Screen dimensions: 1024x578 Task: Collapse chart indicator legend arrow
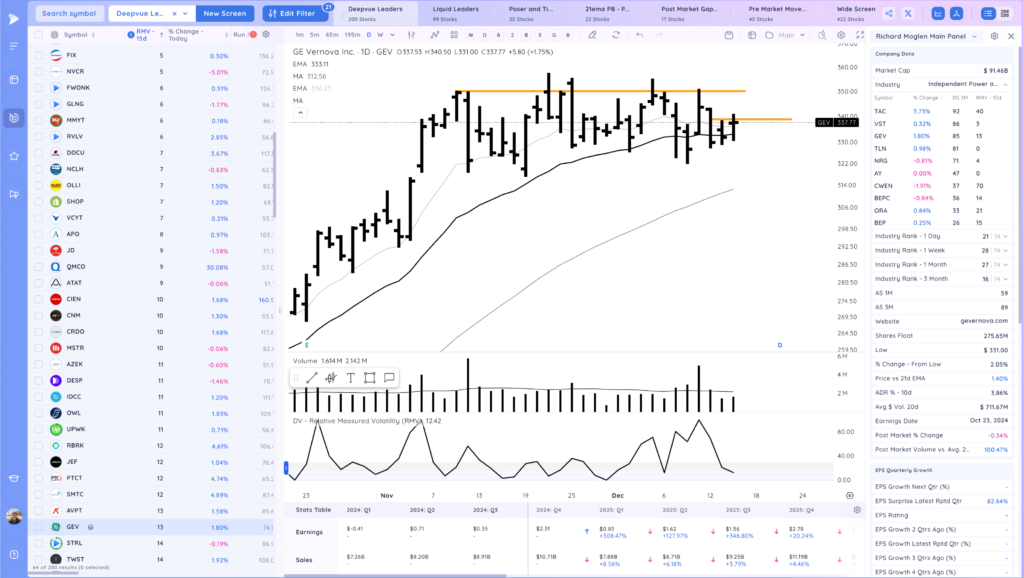[300, 112]
